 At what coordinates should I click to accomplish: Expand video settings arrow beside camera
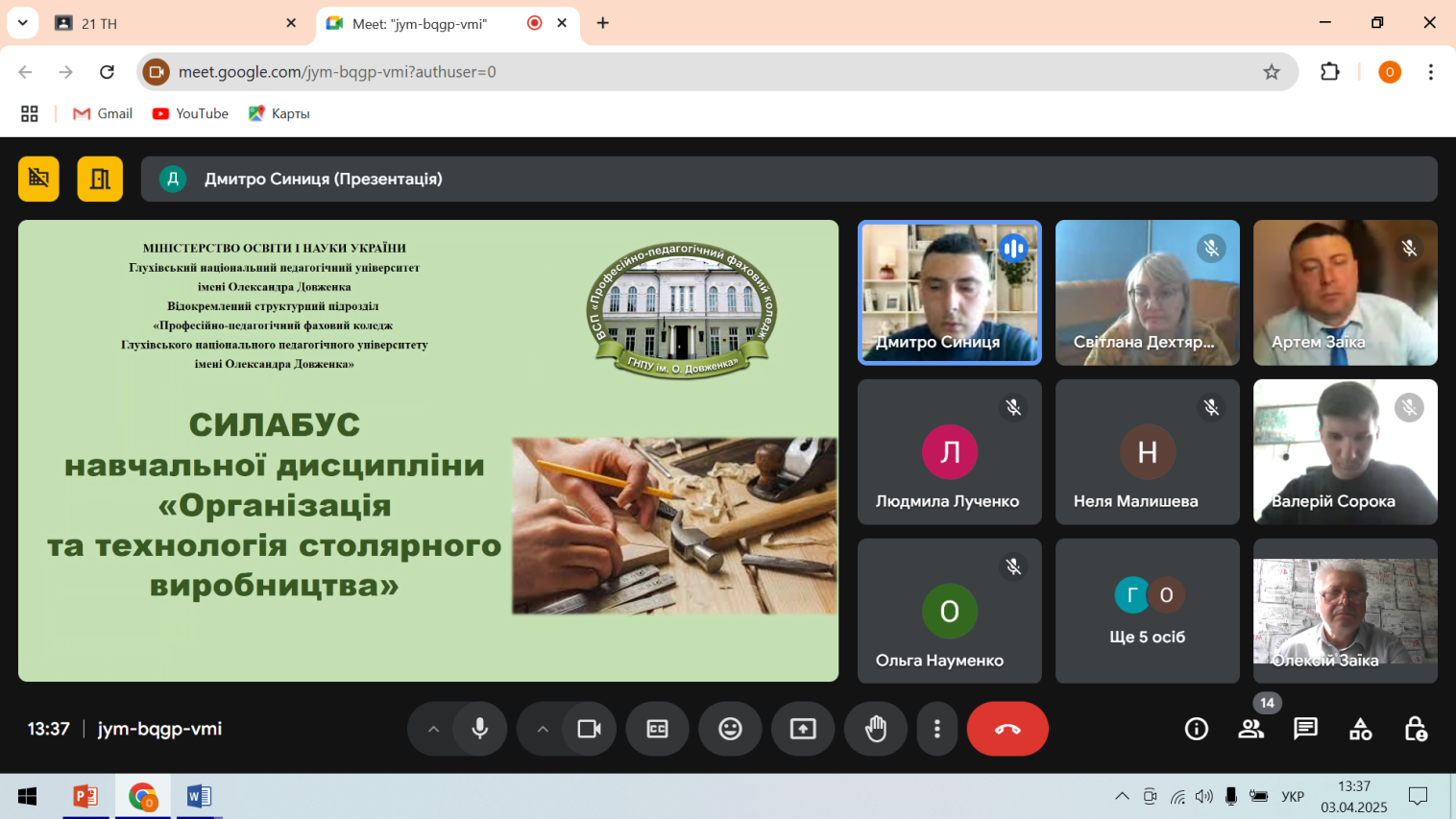tap(543, 730)
